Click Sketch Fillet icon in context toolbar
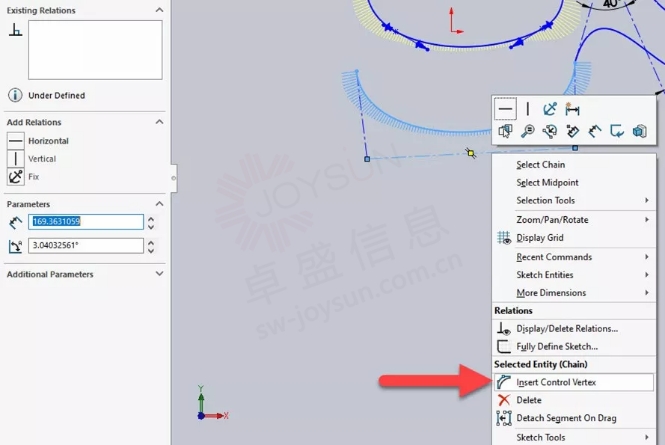The height and width of the screenshot is (445, 665). [617, 131]
